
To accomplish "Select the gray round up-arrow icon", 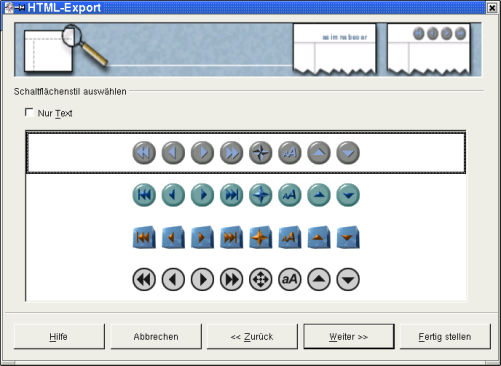I will point(319,153).
